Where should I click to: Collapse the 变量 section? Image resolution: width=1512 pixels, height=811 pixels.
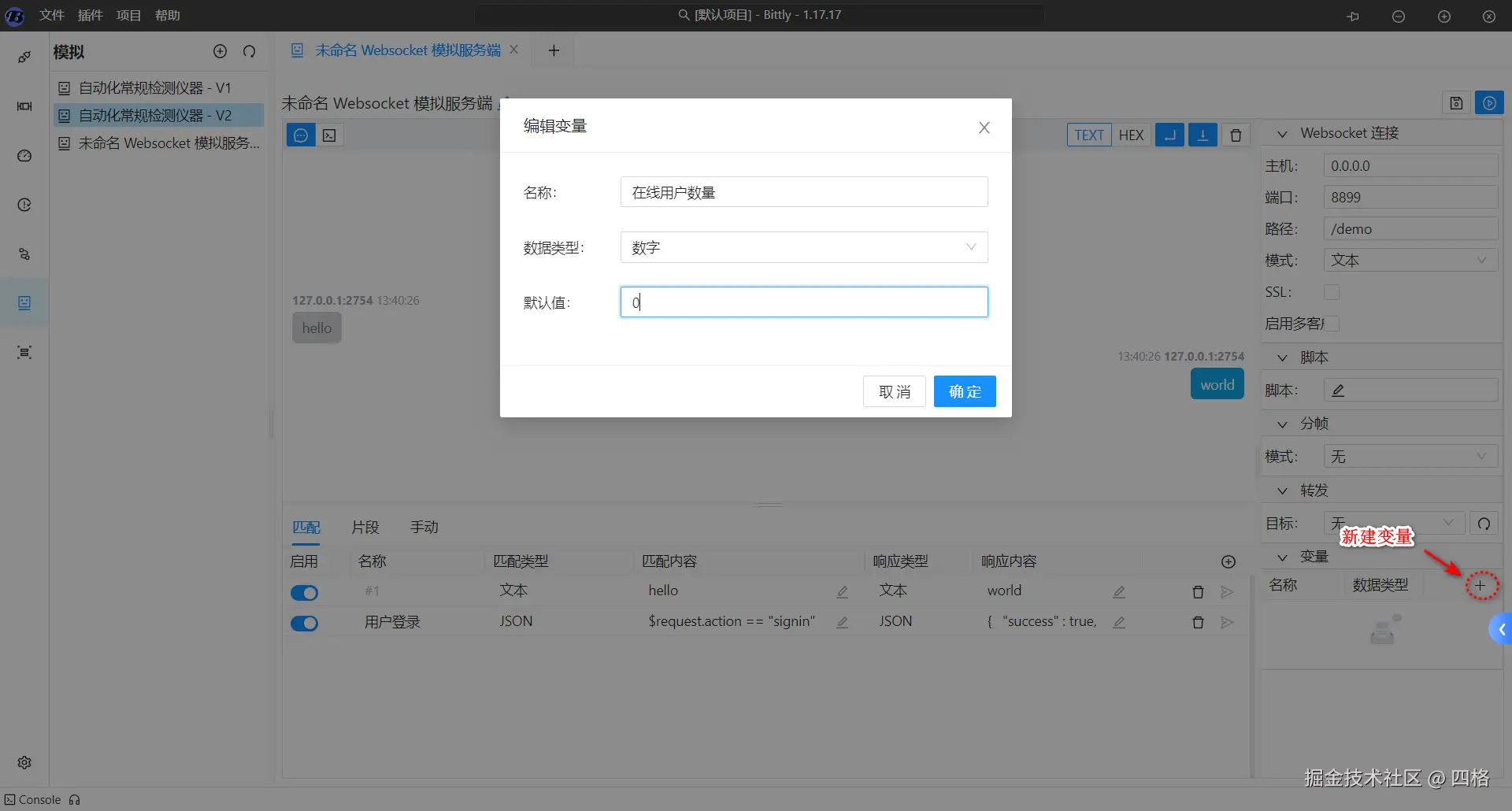point(1282,557)
